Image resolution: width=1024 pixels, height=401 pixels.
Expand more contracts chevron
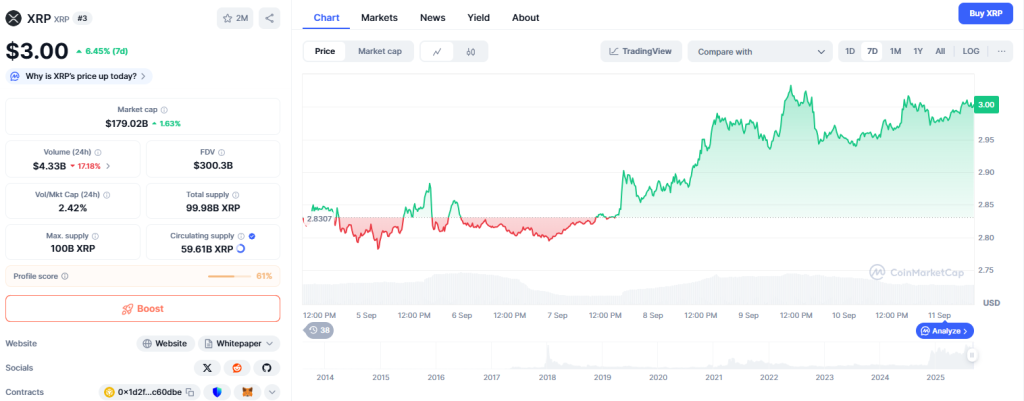click(272, 392)
